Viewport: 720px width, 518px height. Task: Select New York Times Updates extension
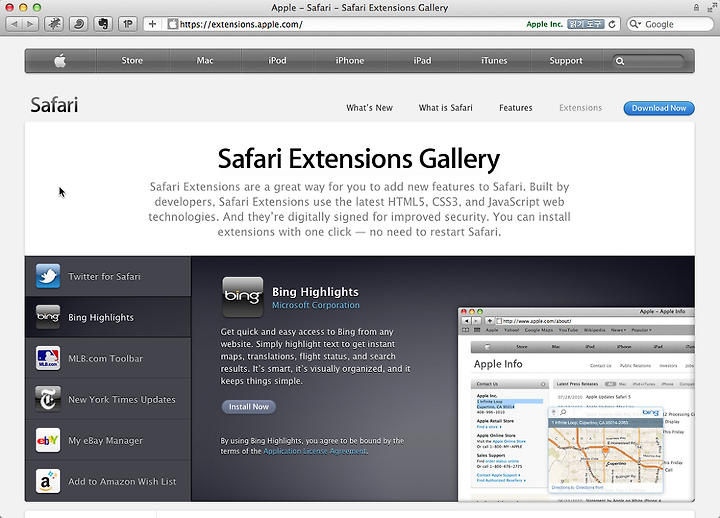click(108, 399)
